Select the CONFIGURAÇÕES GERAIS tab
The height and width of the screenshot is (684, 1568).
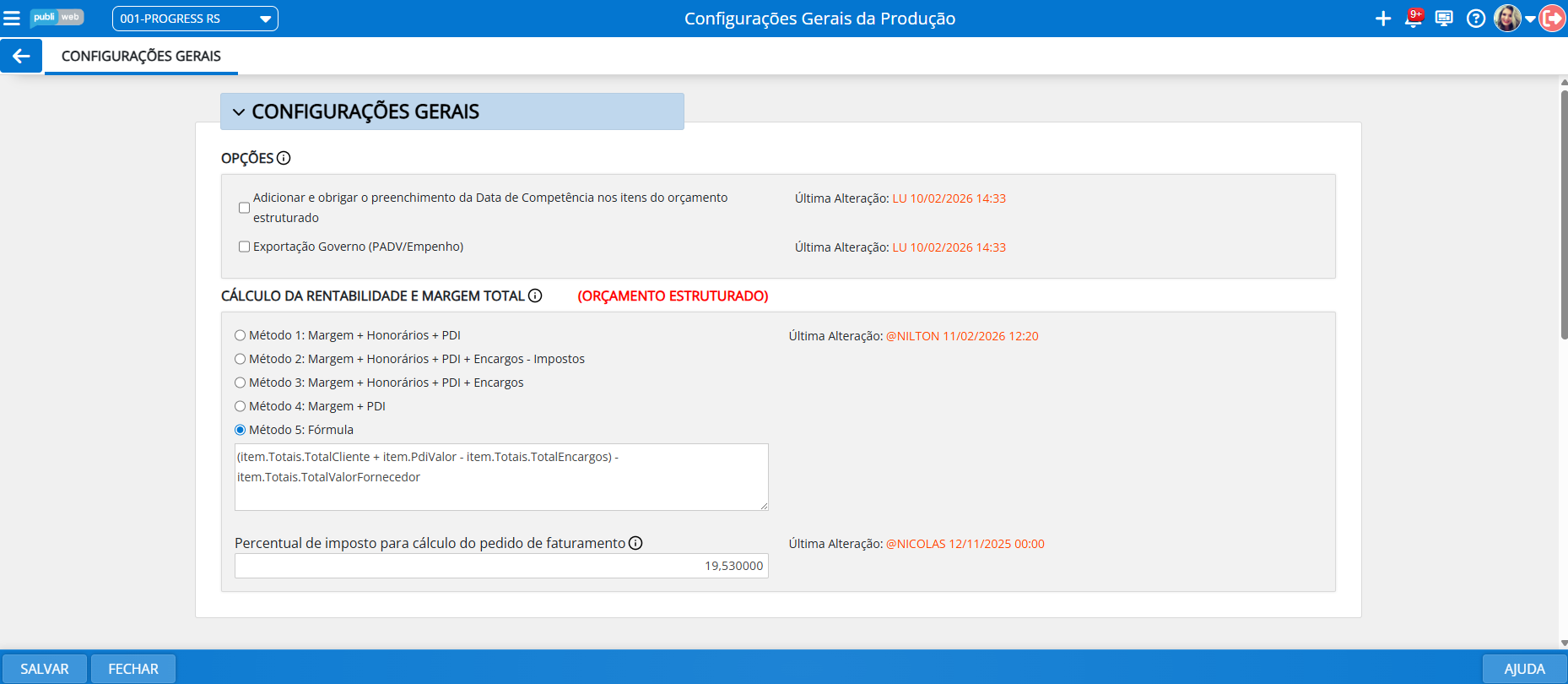click(x=141, y=56)
